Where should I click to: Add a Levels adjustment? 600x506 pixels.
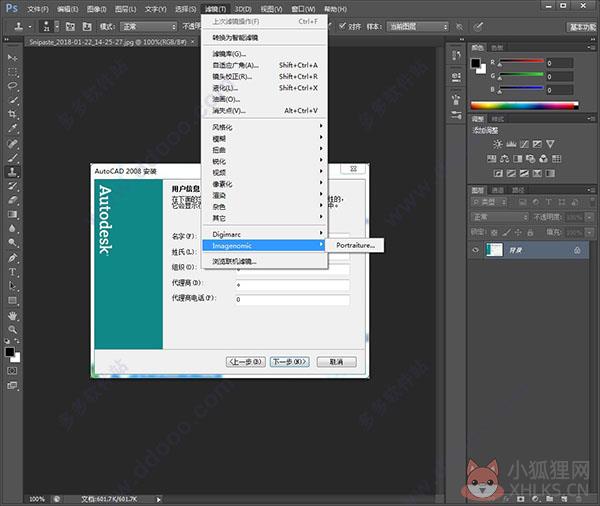[511, 144]
